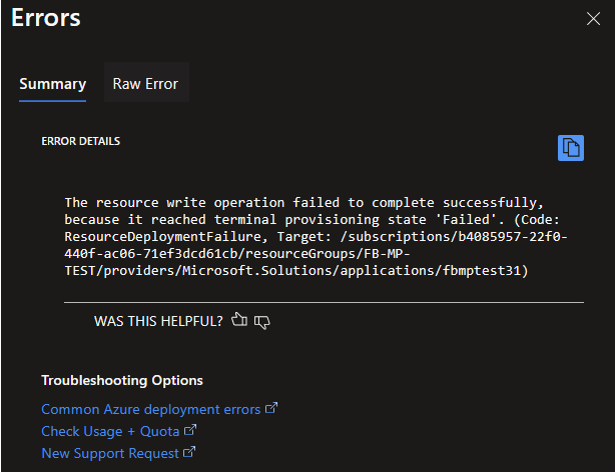Click external-link icon beside Check Usage + Quota

coord(191,431)
